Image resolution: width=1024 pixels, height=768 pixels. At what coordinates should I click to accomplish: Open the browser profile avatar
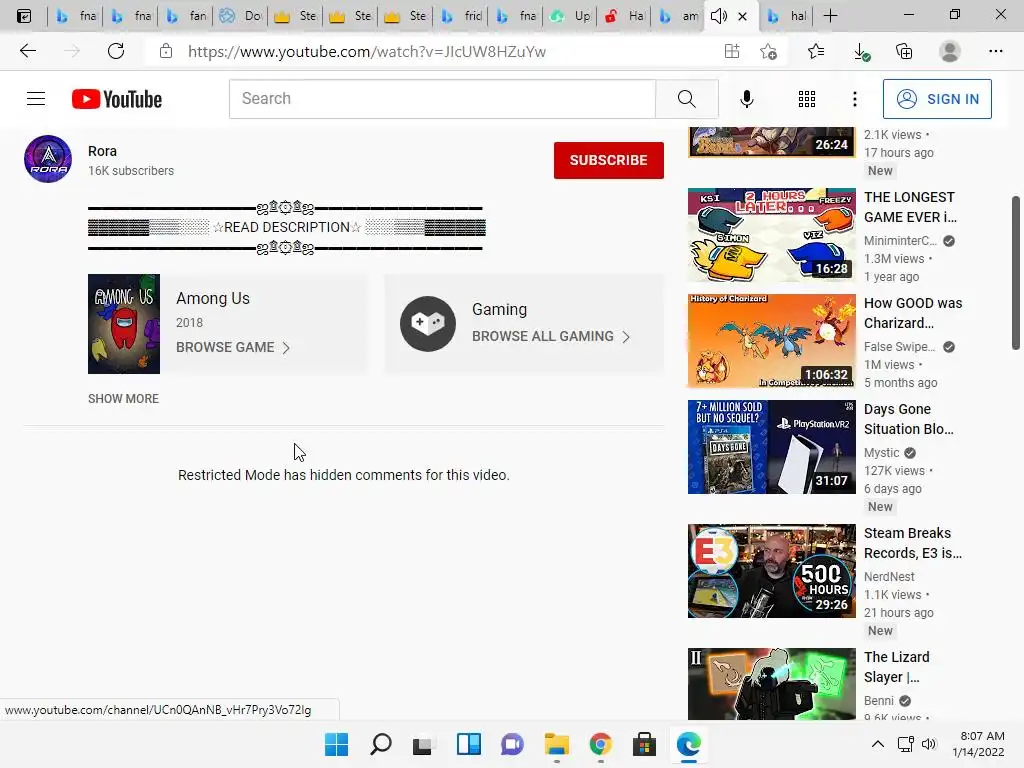(x=950, y=51)
